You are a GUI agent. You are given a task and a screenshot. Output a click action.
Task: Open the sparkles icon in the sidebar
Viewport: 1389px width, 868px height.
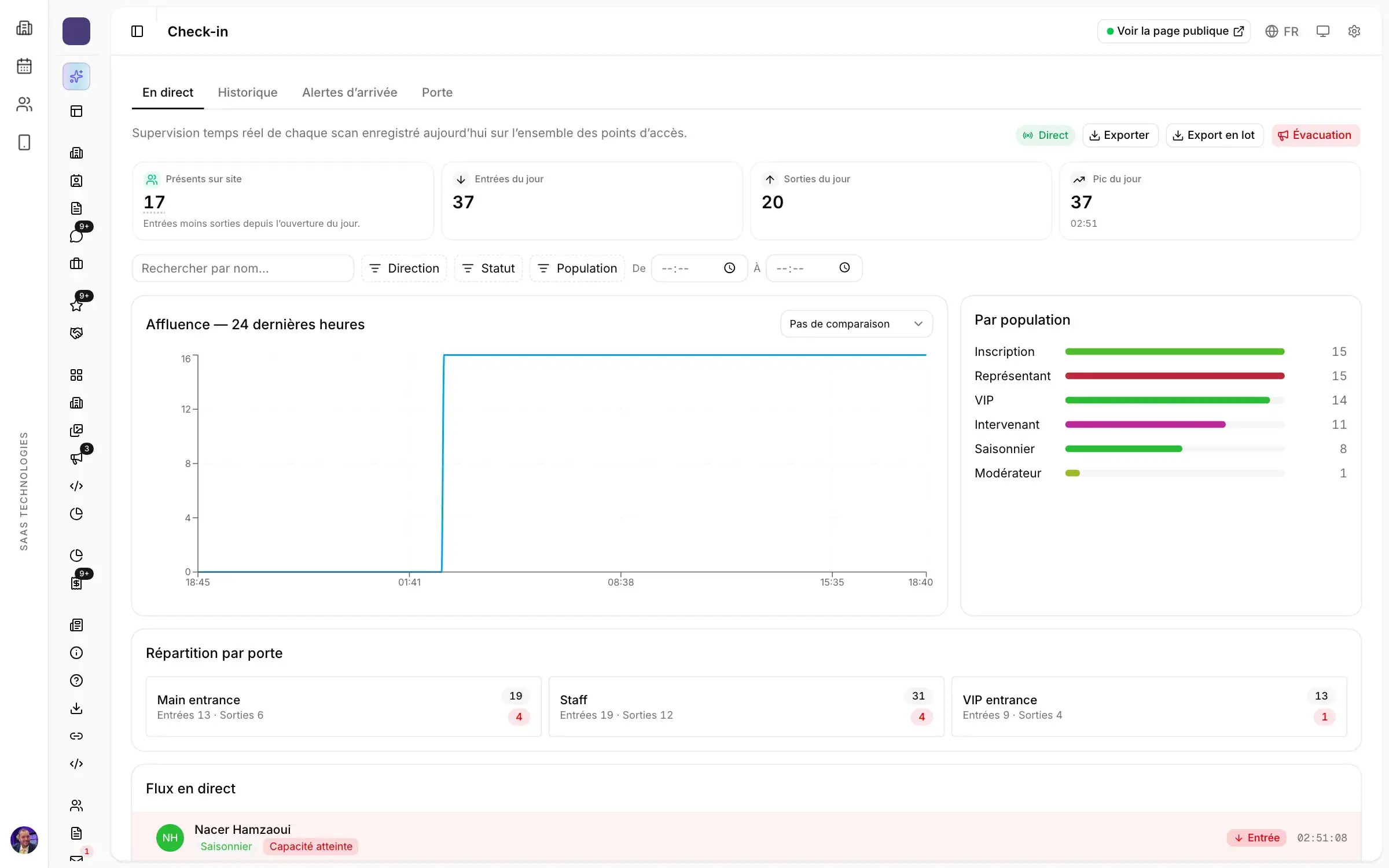click(76, 76)
